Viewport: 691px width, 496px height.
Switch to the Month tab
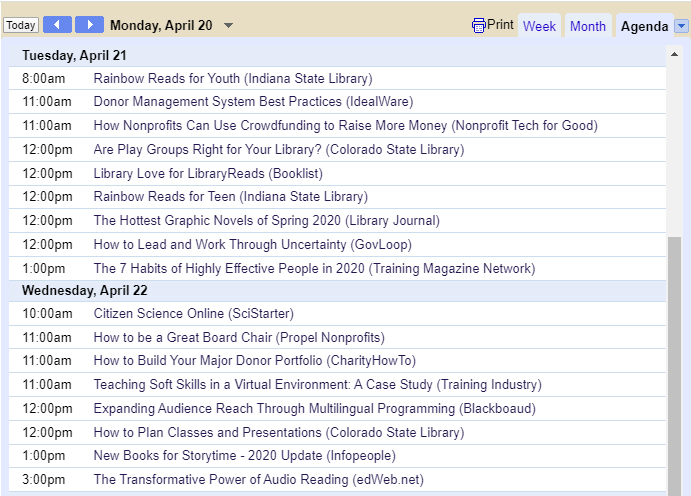(588, 26)
